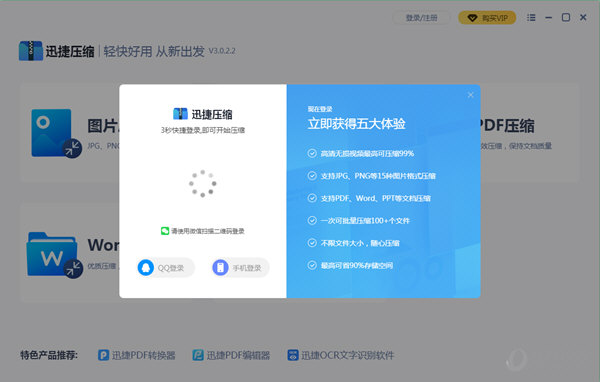Image resolution: width=600 pixels, height=382 pixels.
Task: Open the 登录/注册 button in title bar
Action: click(x=421, y=18)
